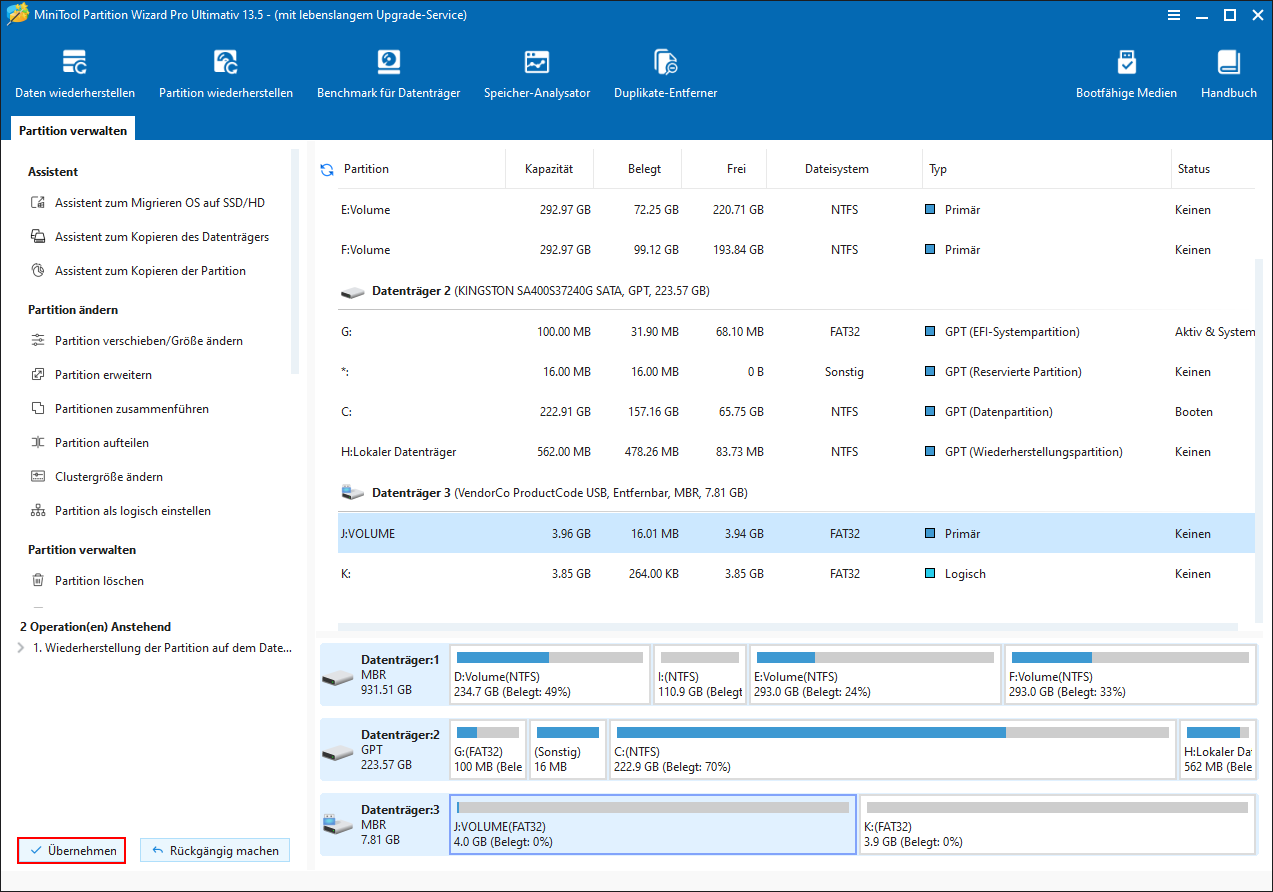This screenshot has height=892, width=1273.
Task: Click Übernehmen to apply pending operations
Action: coord(71,850)
